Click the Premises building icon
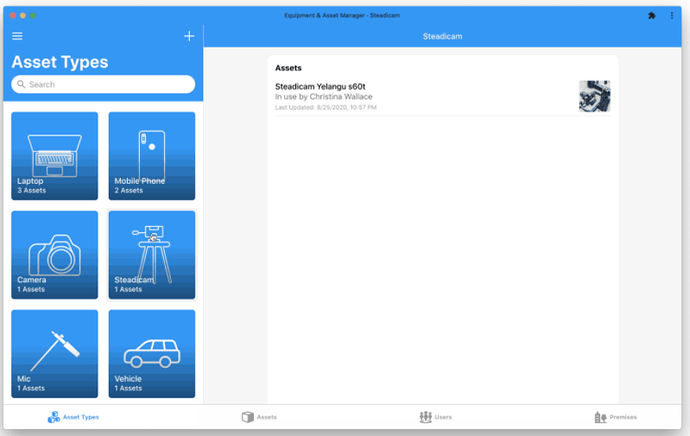Viewport: 690px width, 436px height. (600, 417)
